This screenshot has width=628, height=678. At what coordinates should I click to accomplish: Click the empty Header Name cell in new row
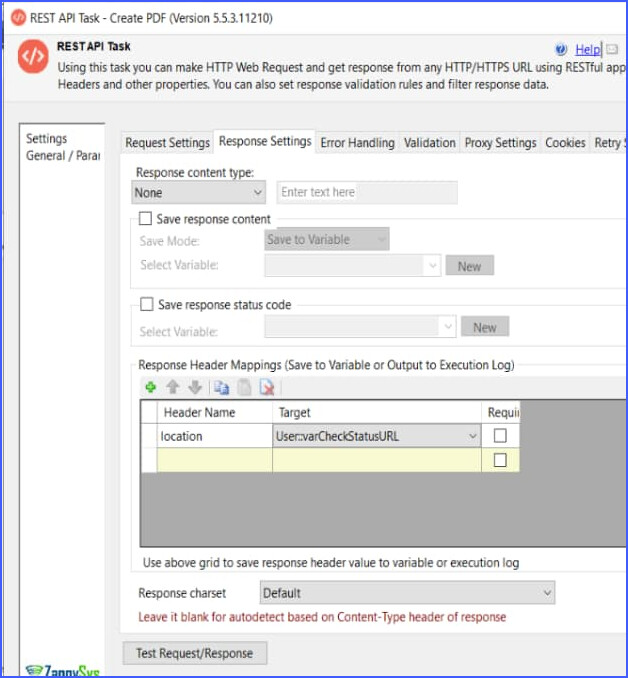tap(215, 460)
